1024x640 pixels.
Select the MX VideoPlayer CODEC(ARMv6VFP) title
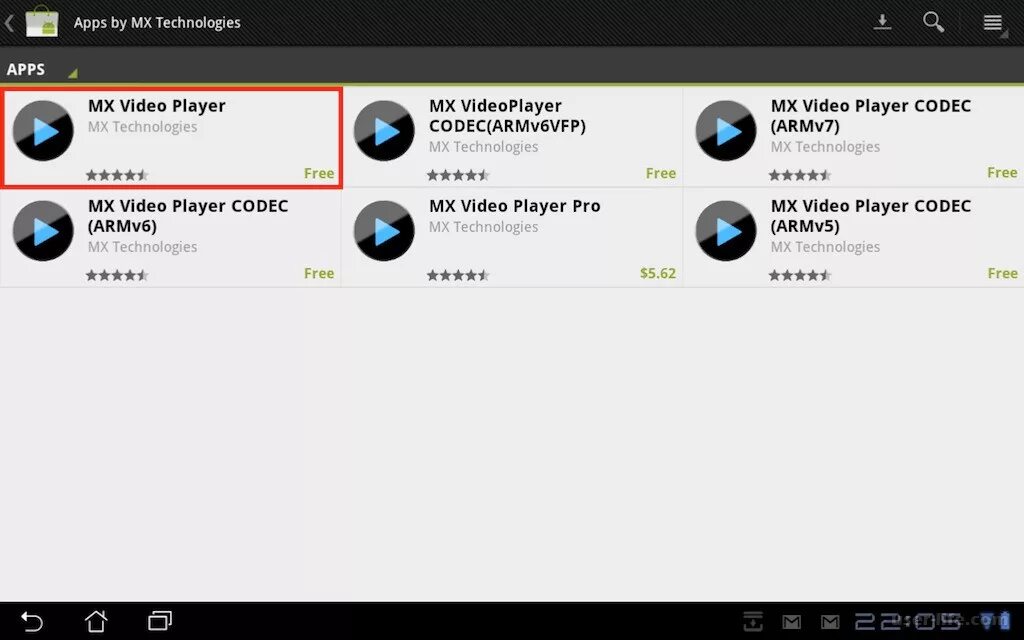pos(507,116)
